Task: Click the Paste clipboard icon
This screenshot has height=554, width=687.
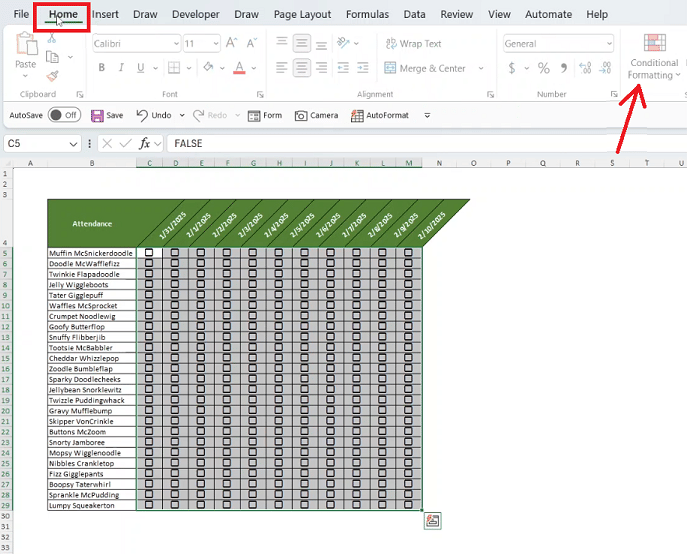Action: tap(26, 44)
